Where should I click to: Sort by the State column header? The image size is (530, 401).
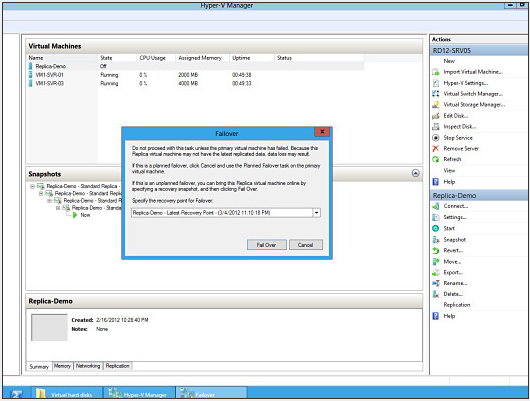[x=118, y=58]
